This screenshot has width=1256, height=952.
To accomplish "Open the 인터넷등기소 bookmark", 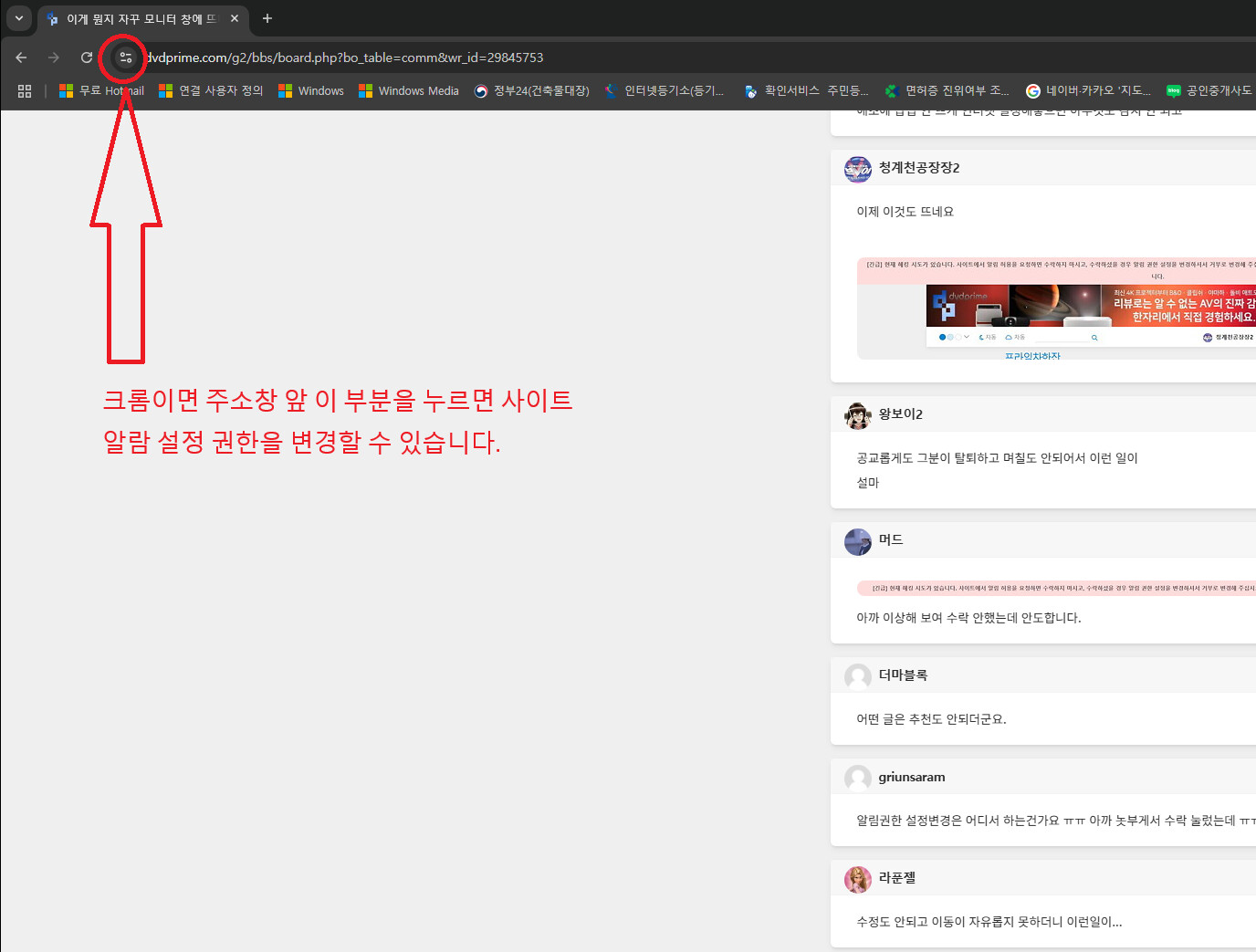I will click(665, 91).
